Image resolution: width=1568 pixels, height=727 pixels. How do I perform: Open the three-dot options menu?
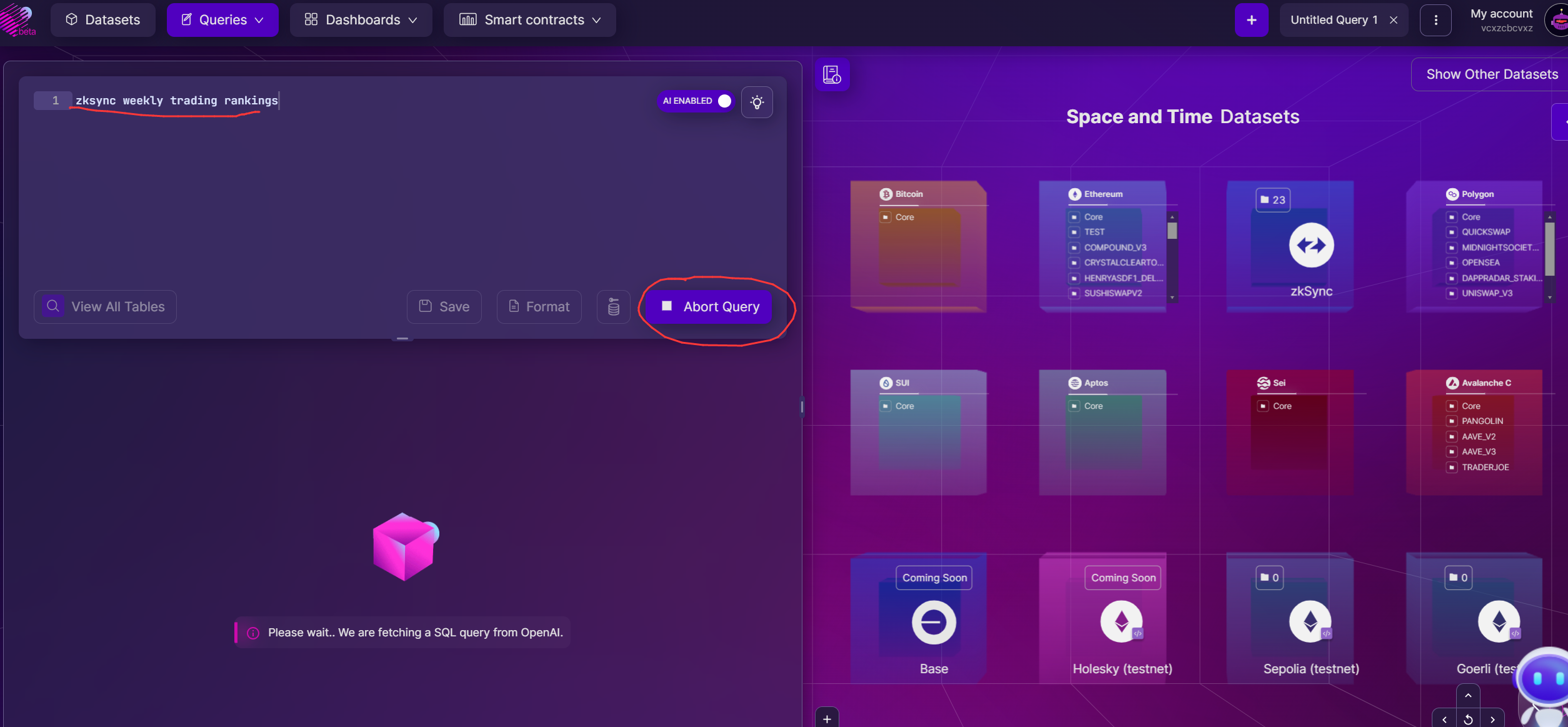tap(1436, 20)
